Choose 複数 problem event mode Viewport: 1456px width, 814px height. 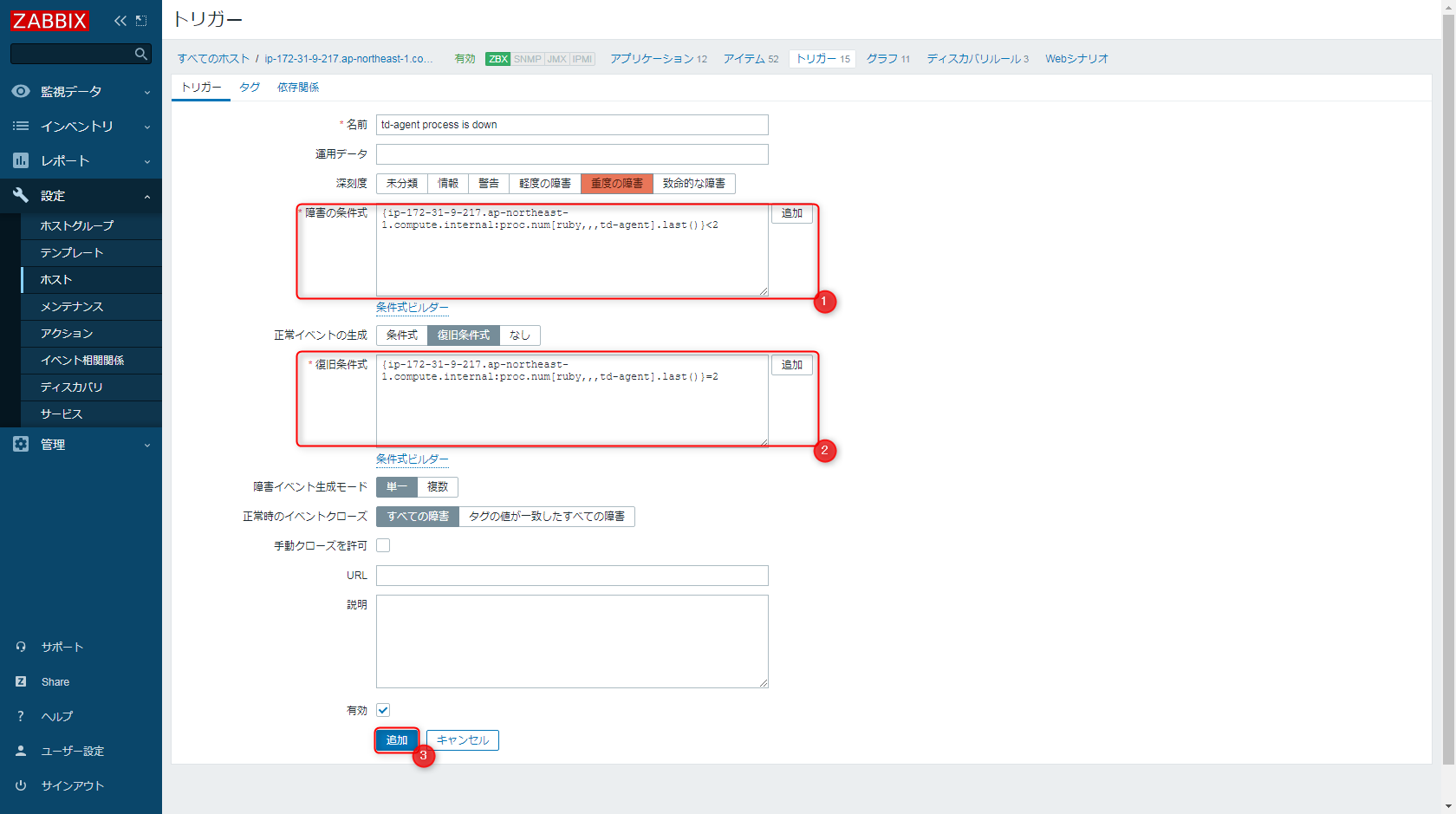pyautogui.click(x=438, y=487)
